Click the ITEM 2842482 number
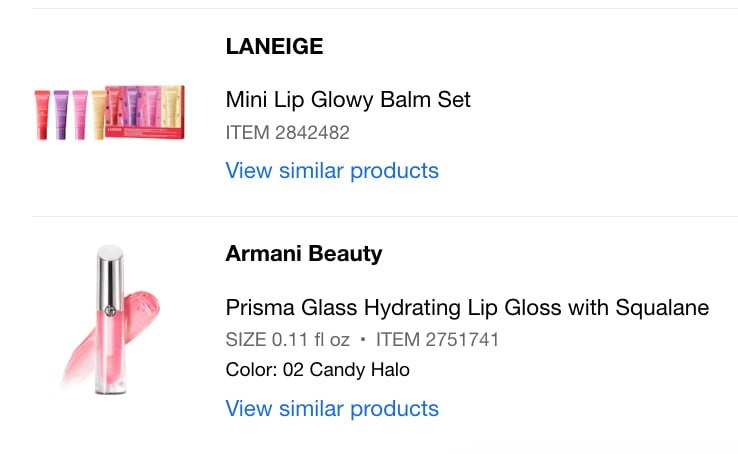The width and height of the screenshot is (738, 454). (x=287, y=132)
